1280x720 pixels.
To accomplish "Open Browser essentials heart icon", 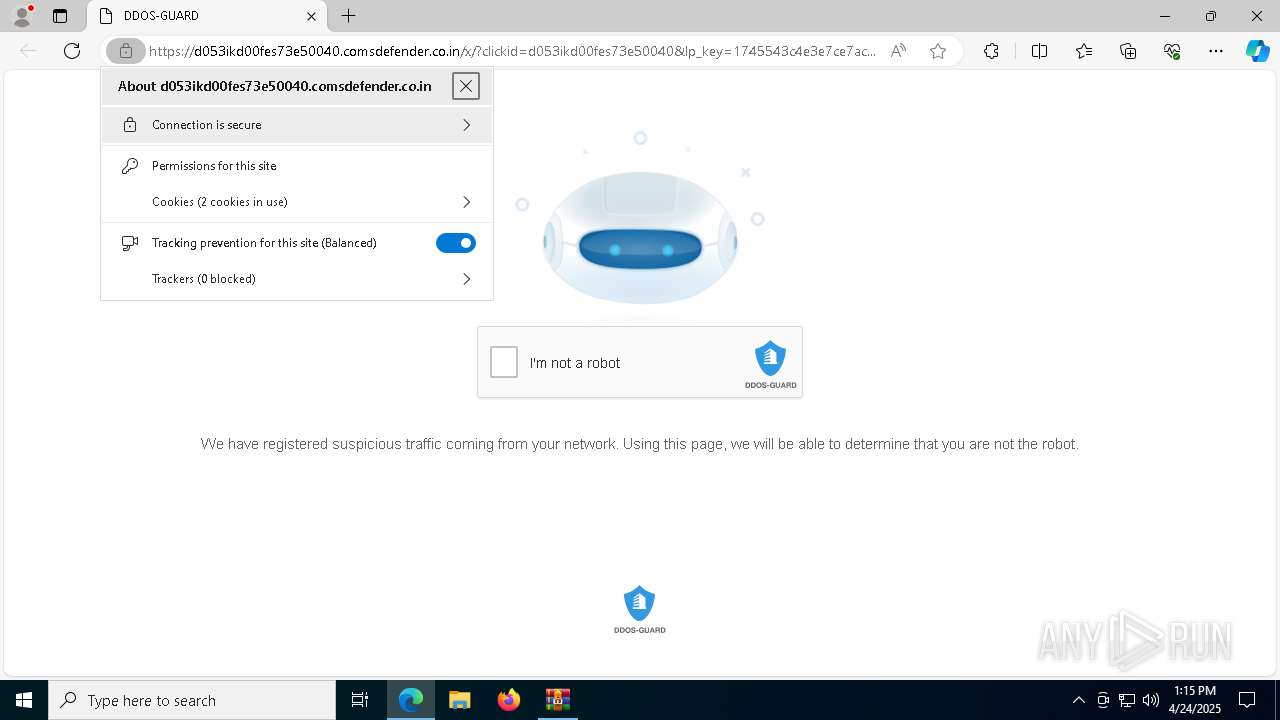I will tap(1172, 51).
